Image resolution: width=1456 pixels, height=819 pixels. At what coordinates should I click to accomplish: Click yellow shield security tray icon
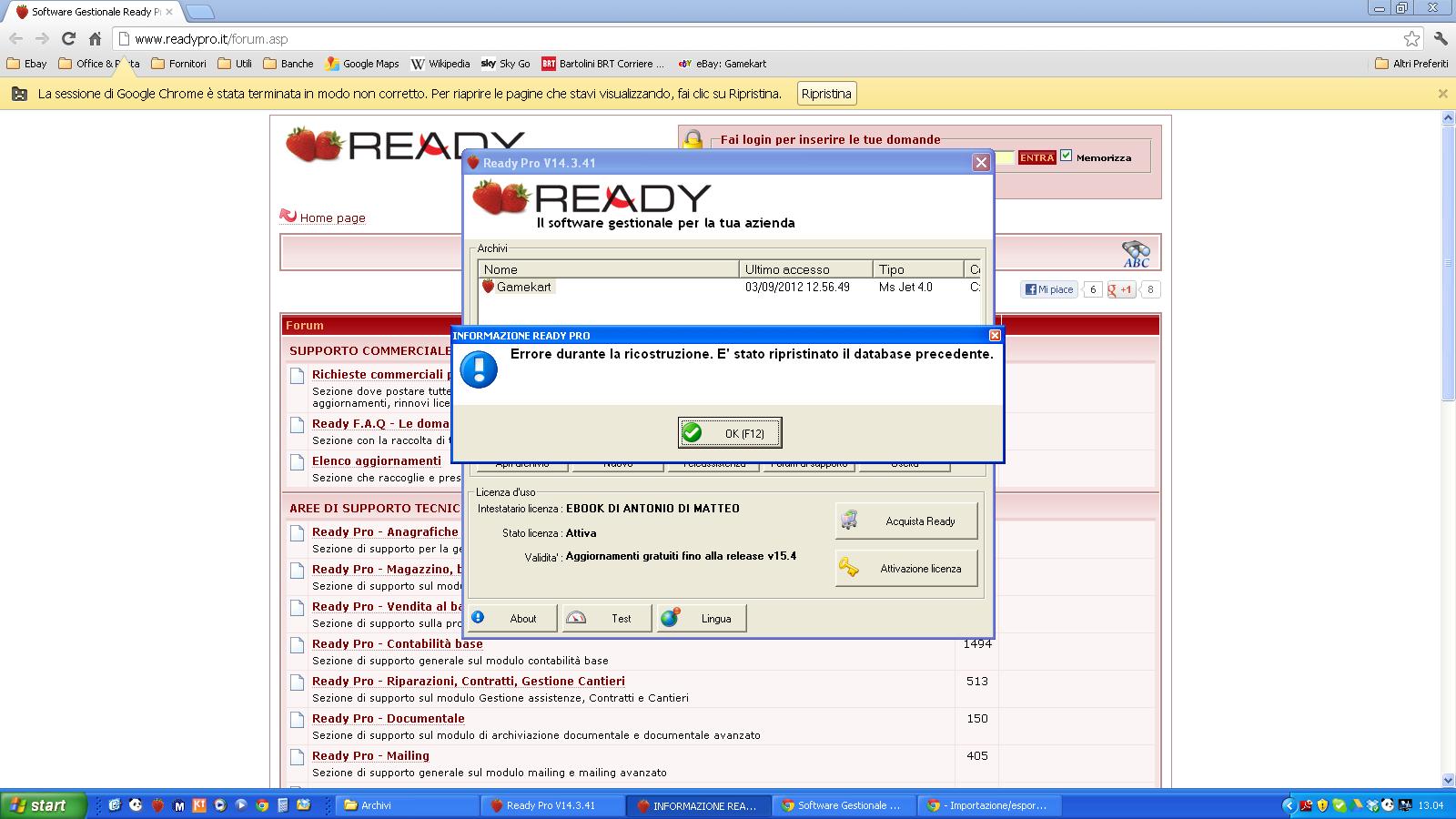(x=1322, y=805)
